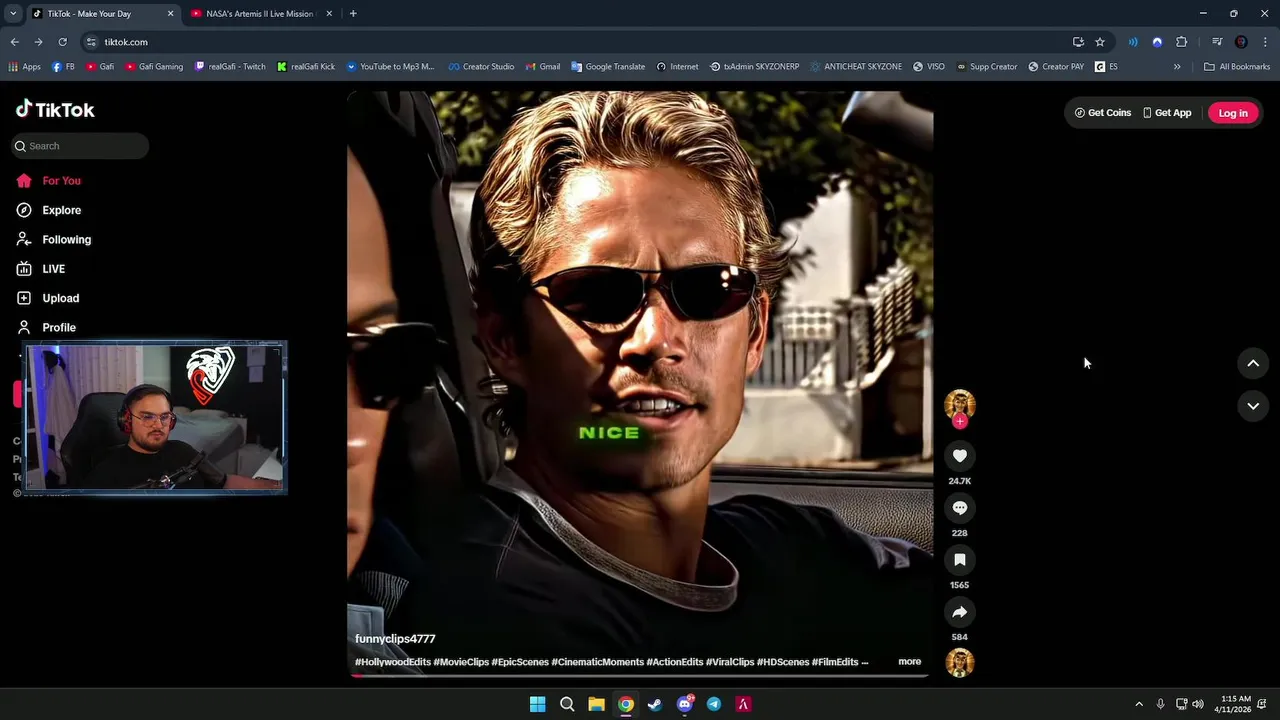Open the realGafi - Twitch bookmark
Image resolution: width=1280 pixels, height=720 pixels.
point(230,67)
